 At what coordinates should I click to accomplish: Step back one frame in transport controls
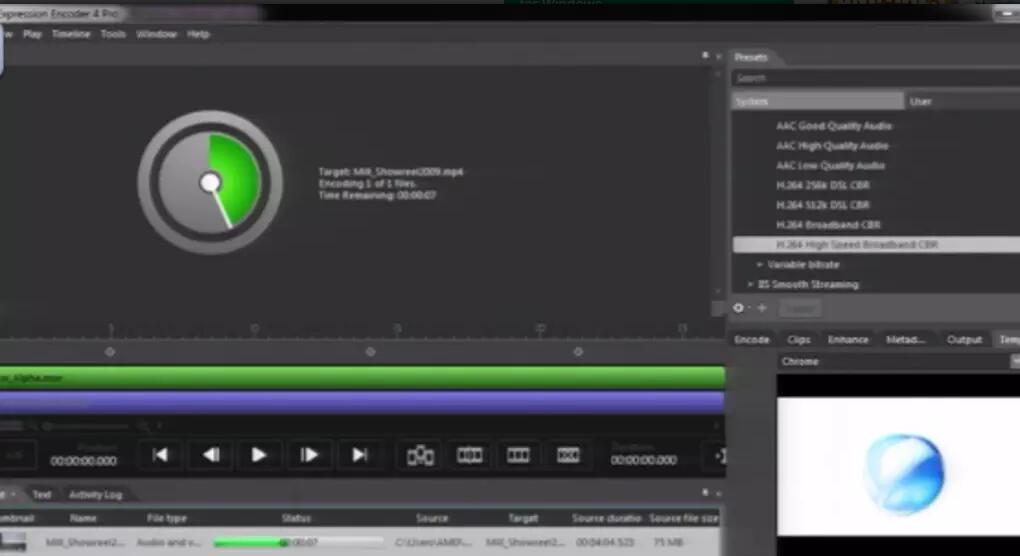[x=210, y=455]
